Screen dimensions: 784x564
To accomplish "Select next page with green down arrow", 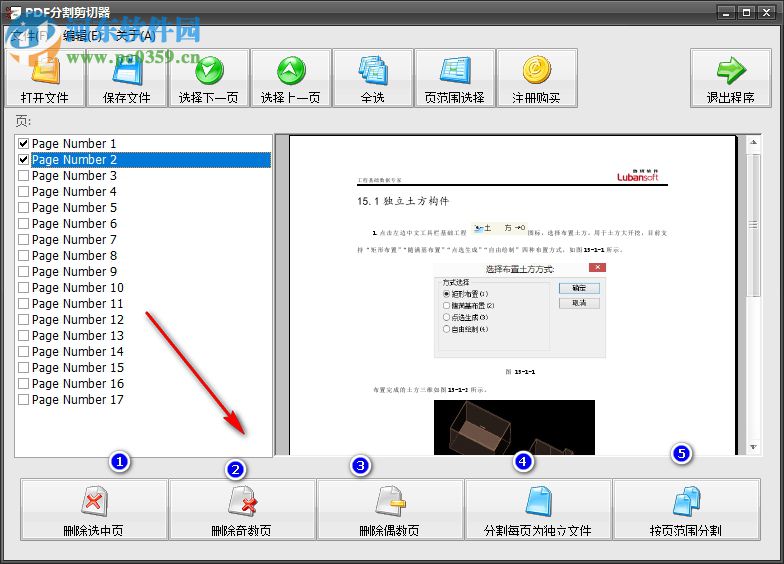I will [208, 78].
